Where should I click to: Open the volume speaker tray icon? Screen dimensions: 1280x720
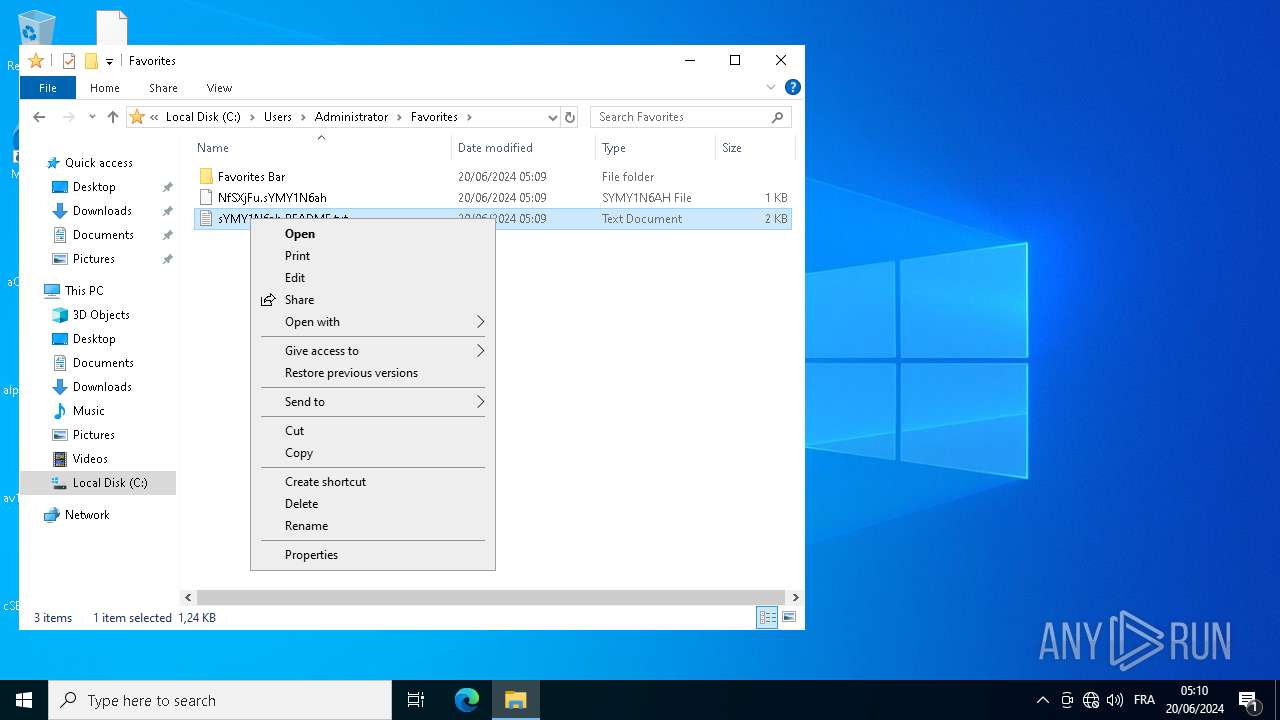point(1115,700)
